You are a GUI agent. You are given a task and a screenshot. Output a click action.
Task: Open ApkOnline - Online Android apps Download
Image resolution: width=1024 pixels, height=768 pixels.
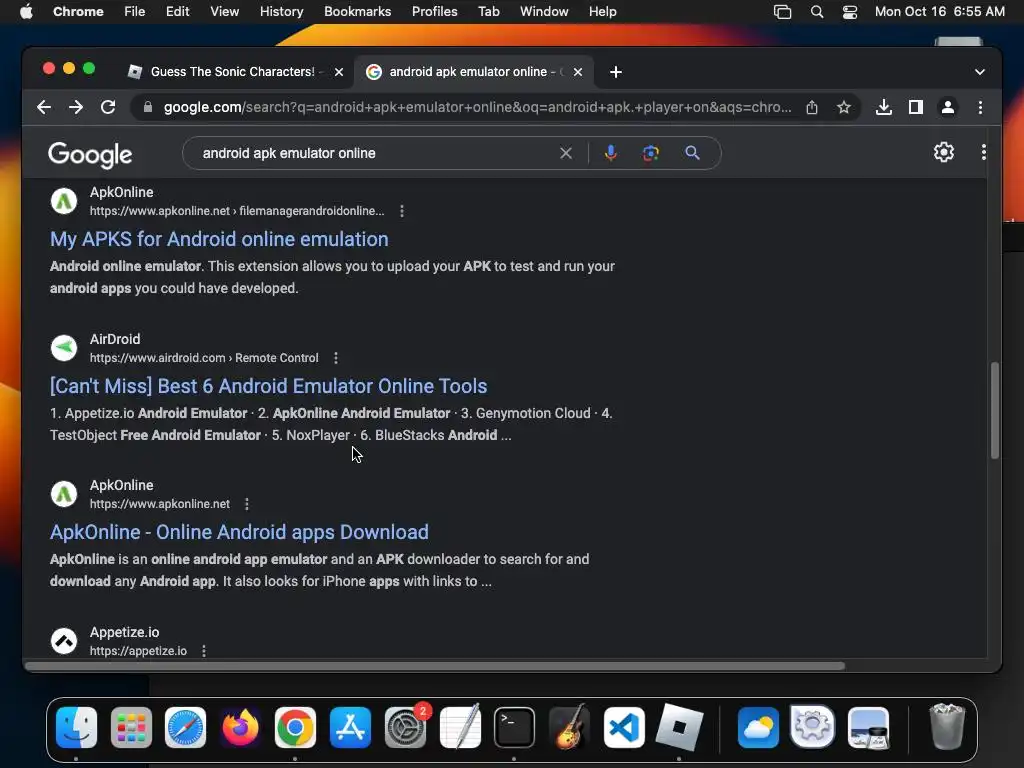[x=239, y=532]
